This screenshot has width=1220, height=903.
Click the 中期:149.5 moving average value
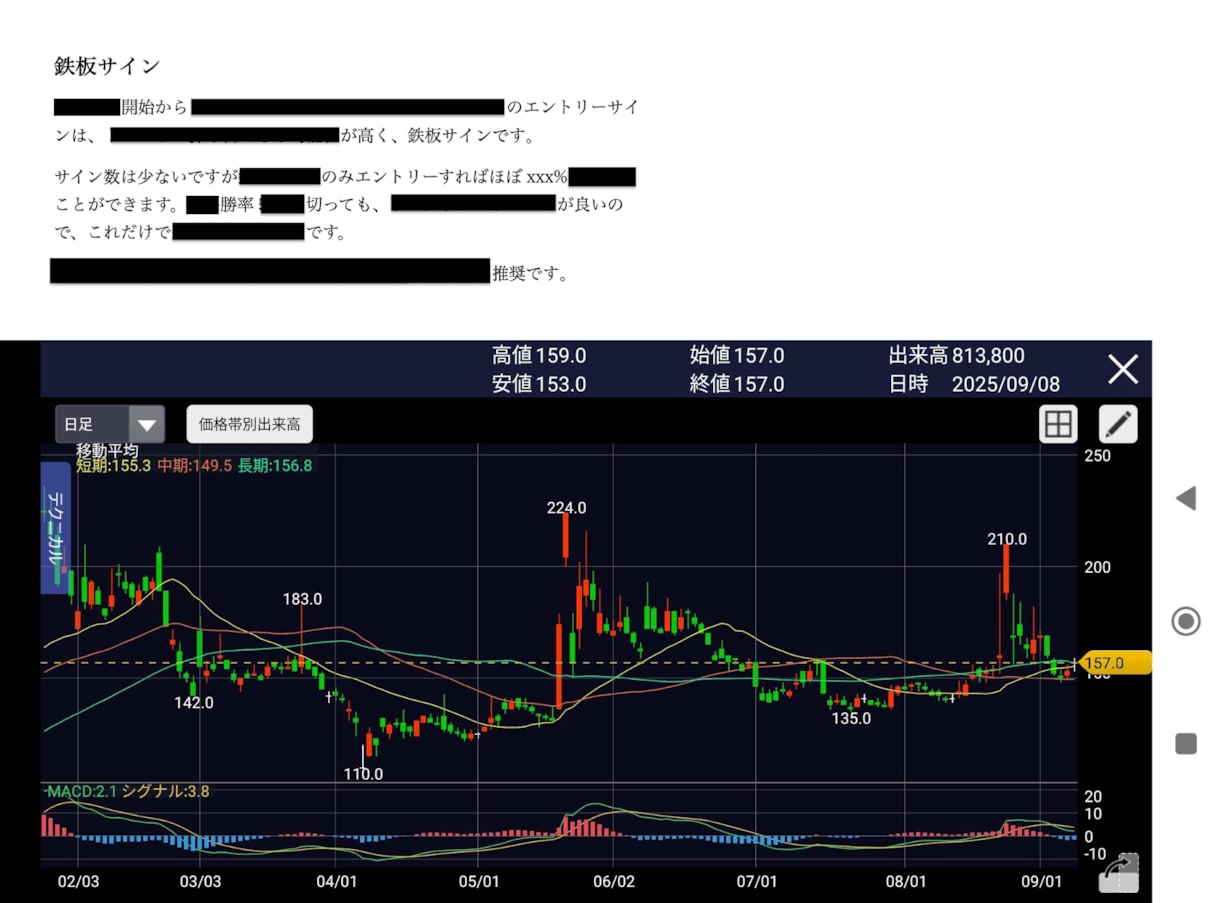click(x=194, y=466)
